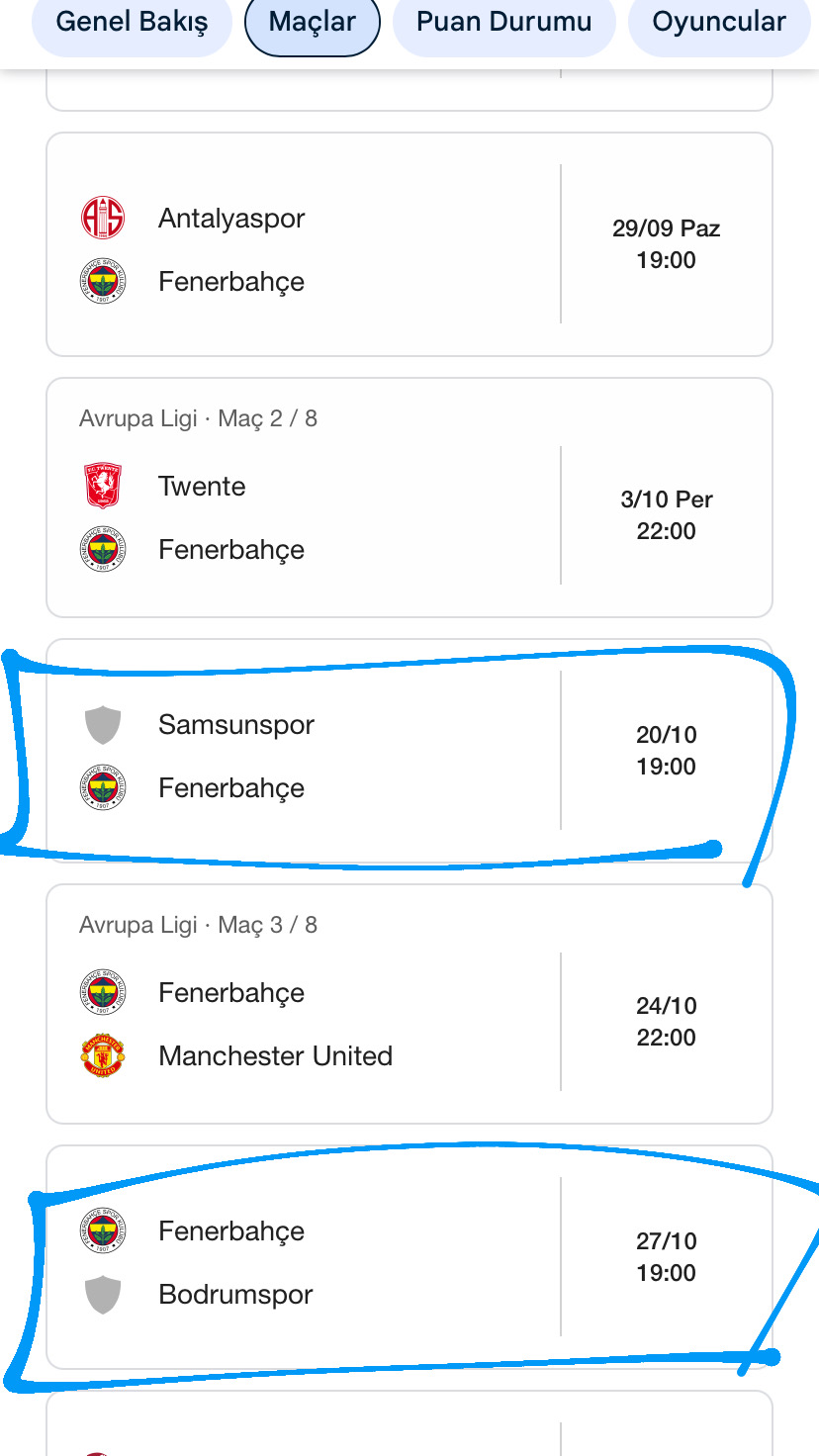Click the Avrupa Ligi Maç 3 / 8 label
This screenshot has height=1456, width=819.
point(198,925)
